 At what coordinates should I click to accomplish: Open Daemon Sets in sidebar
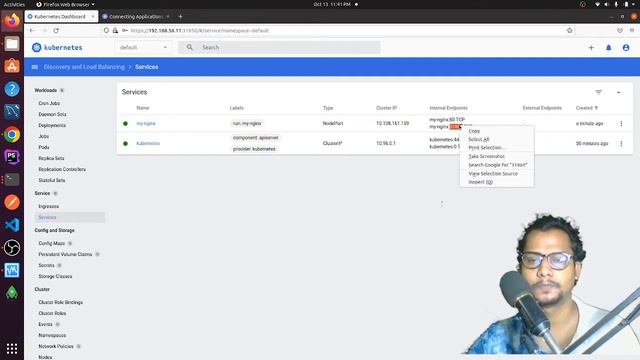pyautogui.click(x=52, y=114)
